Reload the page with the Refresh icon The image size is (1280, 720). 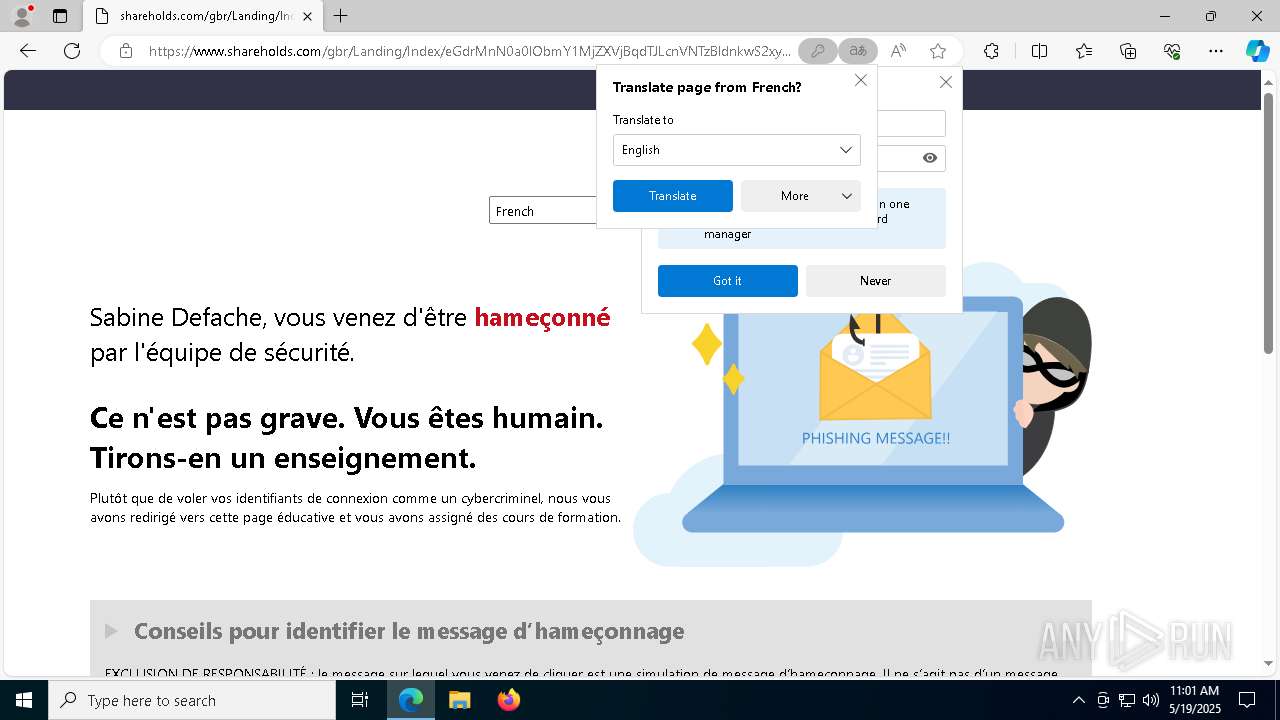[72, 51]
